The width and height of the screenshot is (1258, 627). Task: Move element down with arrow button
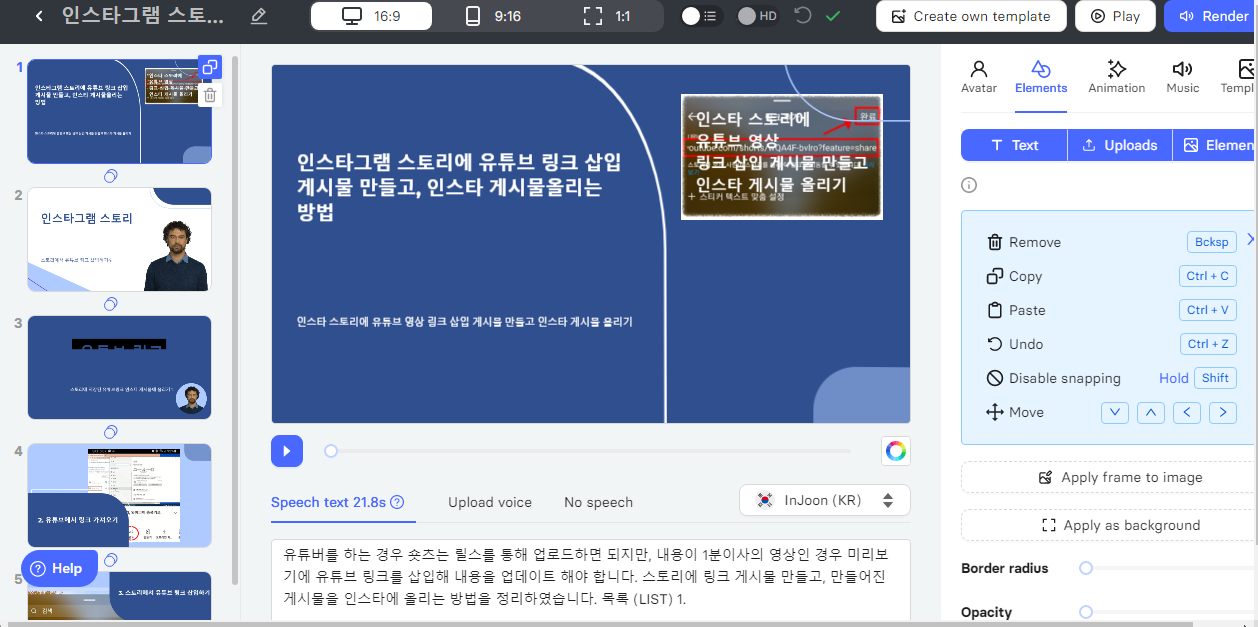point(1115,412)
